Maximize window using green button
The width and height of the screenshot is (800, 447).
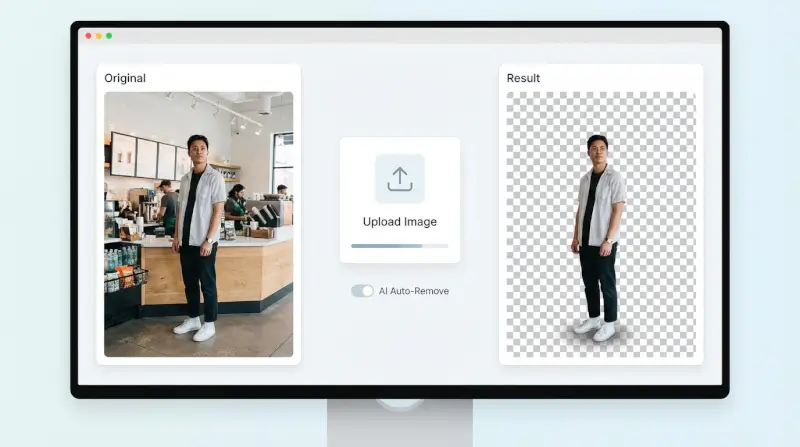(x=109, y=36)
